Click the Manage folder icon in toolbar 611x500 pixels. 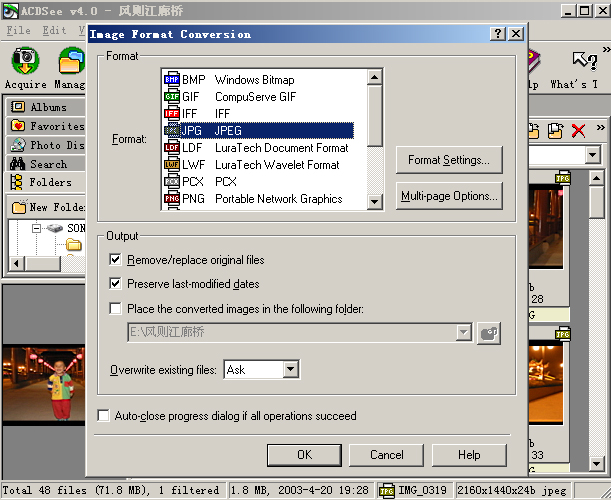click(x=71, y=60)
